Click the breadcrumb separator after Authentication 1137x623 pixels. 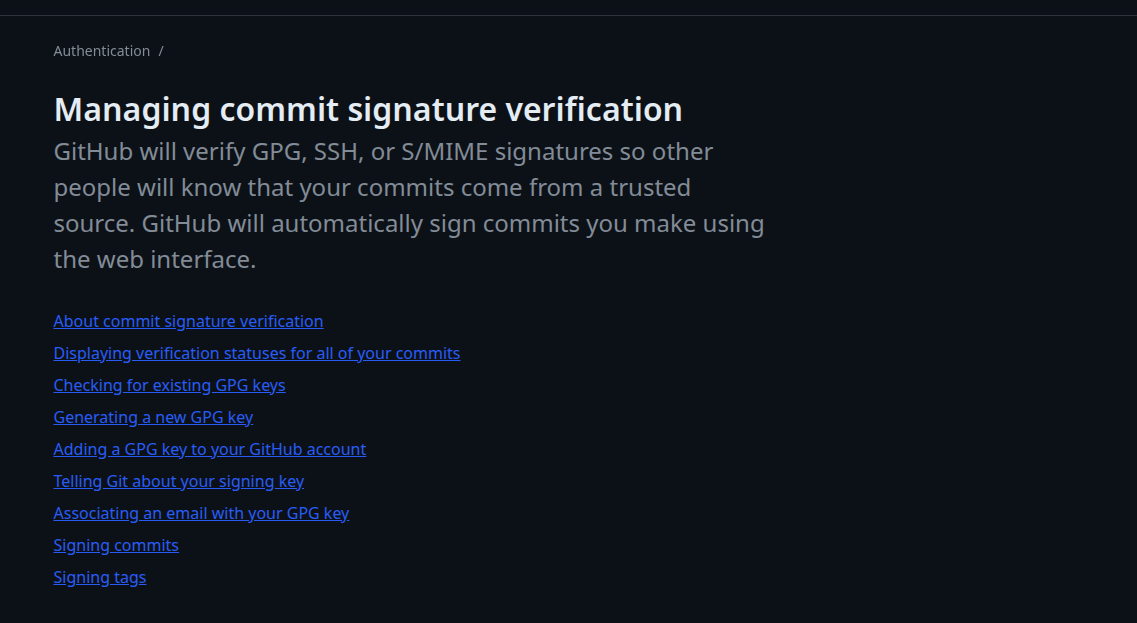pos(161,50)
